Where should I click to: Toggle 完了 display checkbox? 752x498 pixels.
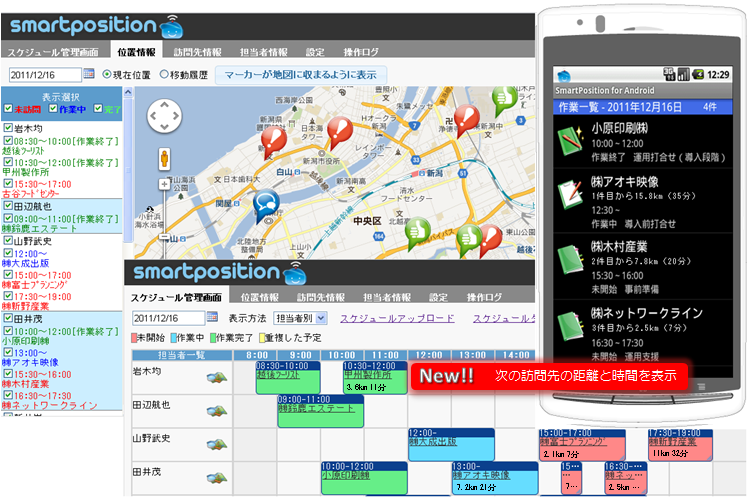point(98,108)
